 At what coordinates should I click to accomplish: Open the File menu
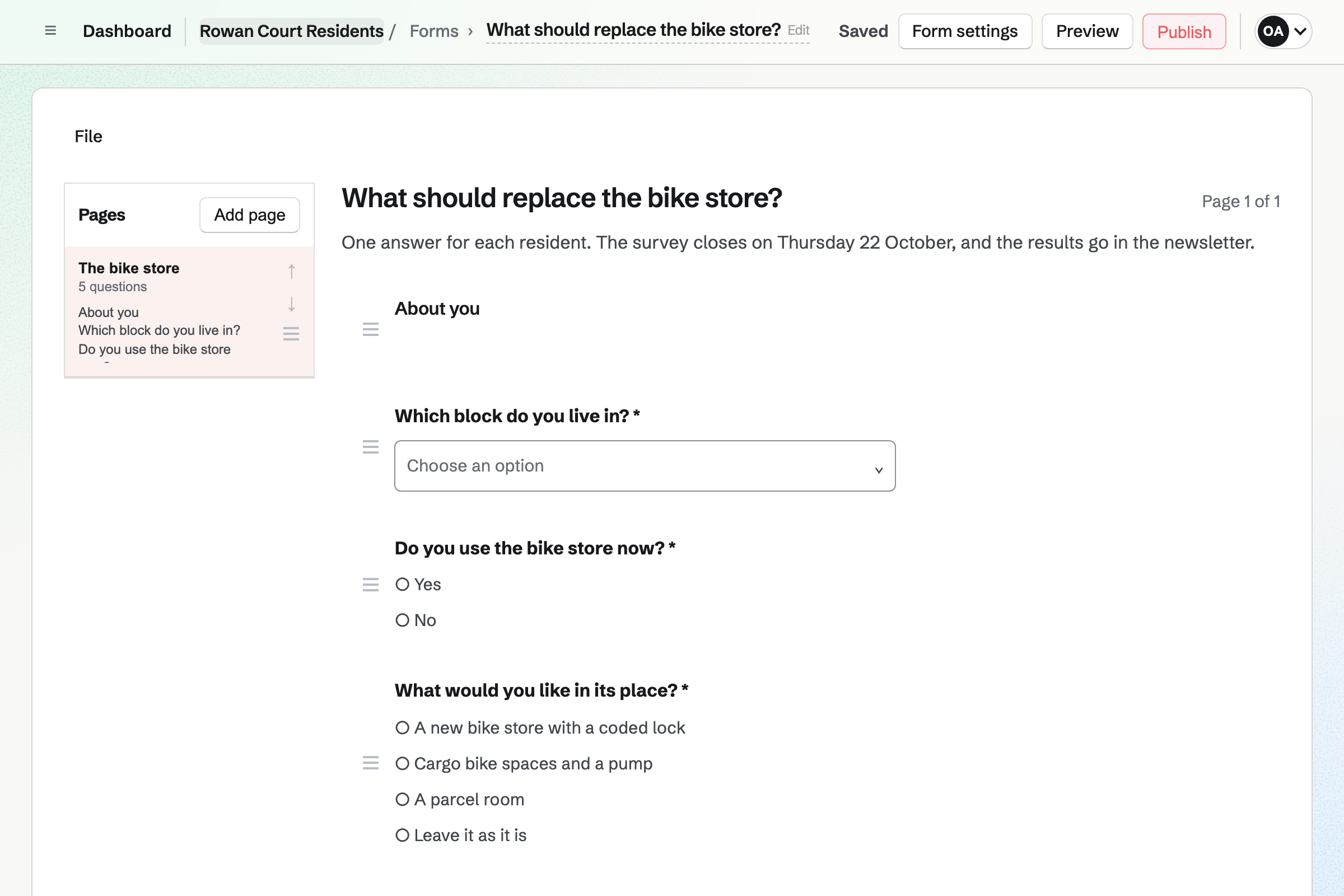pyautogui.click(x=88, y=137)
